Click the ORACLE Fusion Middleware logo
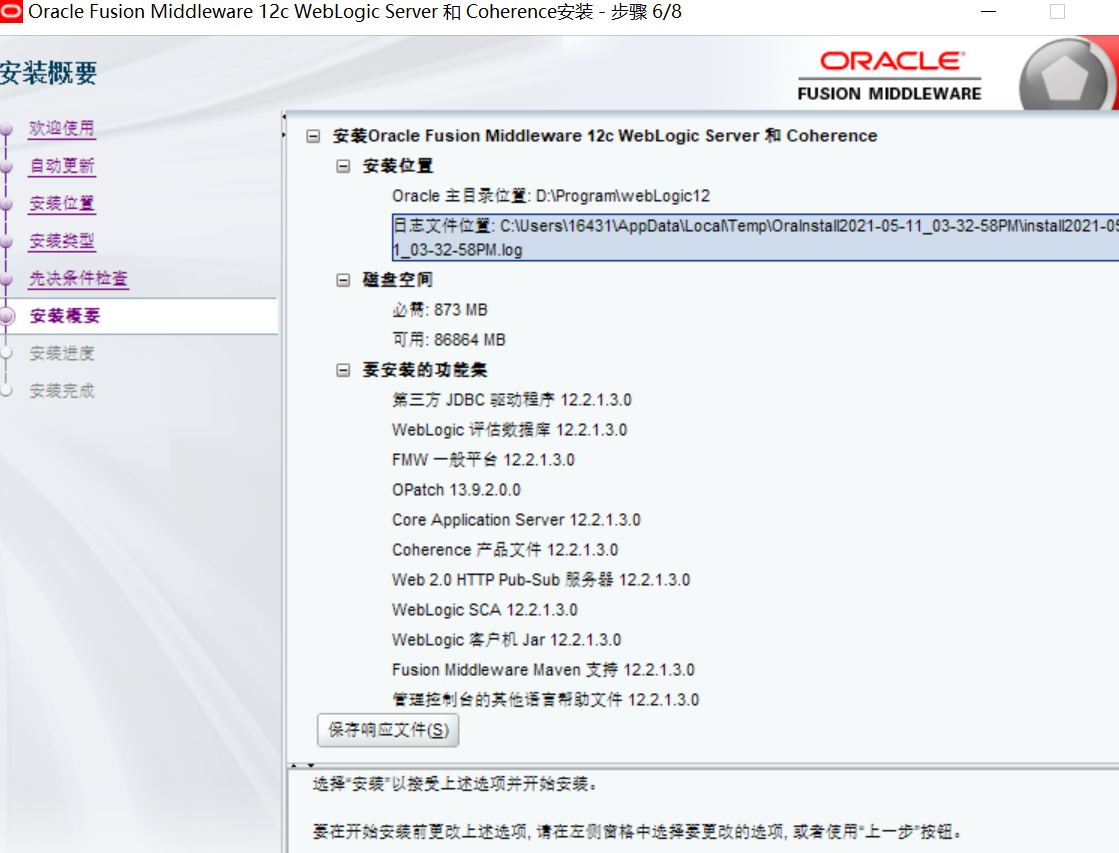Screen dimensions: 1119x853 [888, 73]
